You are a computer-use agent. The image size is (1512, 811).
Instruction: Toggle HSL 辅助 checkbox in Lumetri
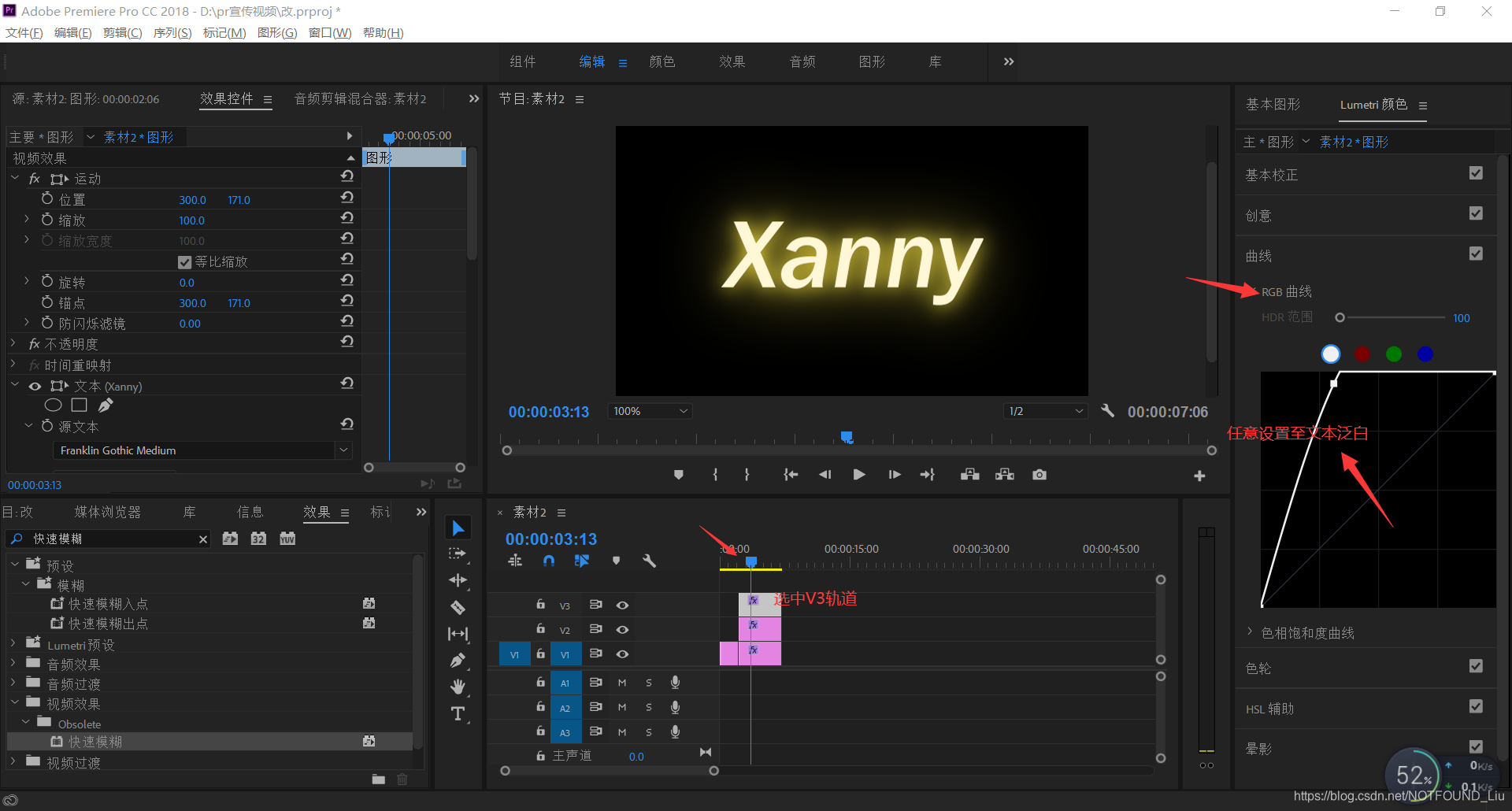pos(1476,706)
